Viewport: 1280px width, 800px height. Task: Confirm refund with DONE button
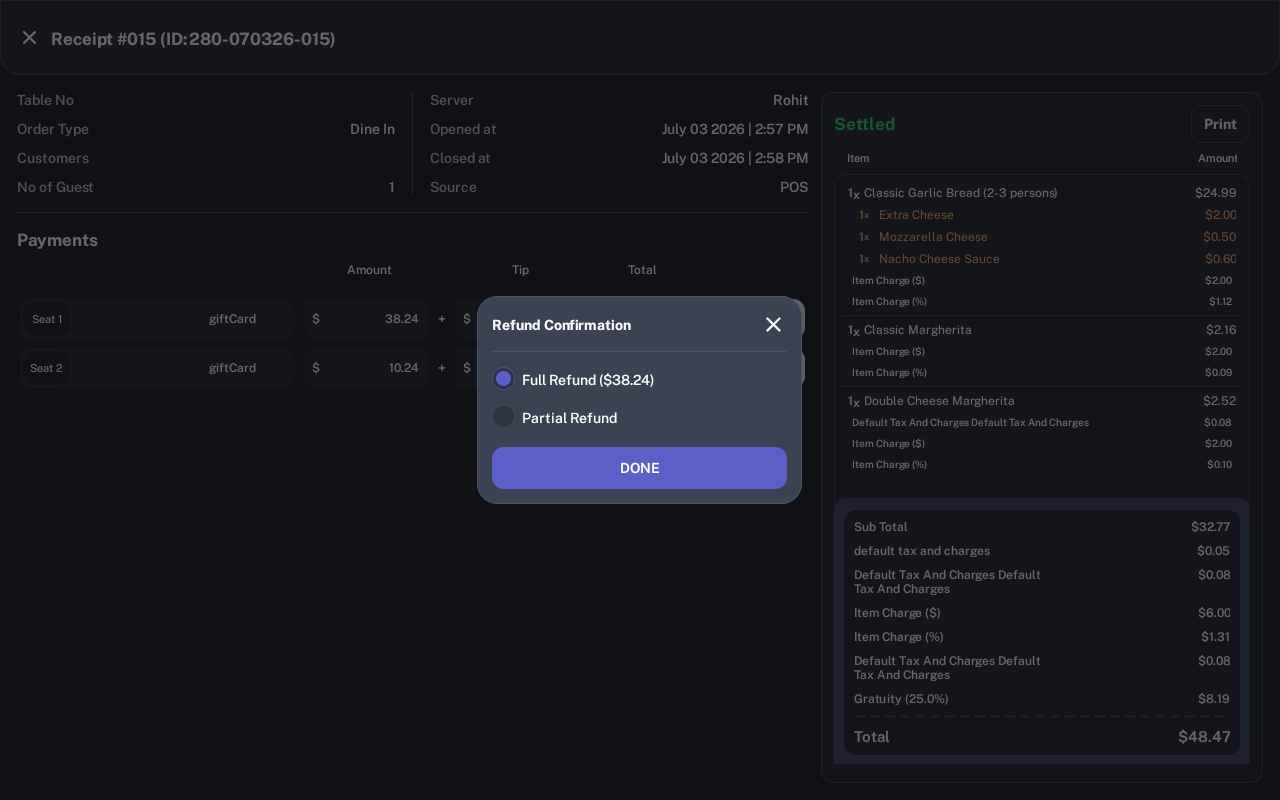pos(639,468)
